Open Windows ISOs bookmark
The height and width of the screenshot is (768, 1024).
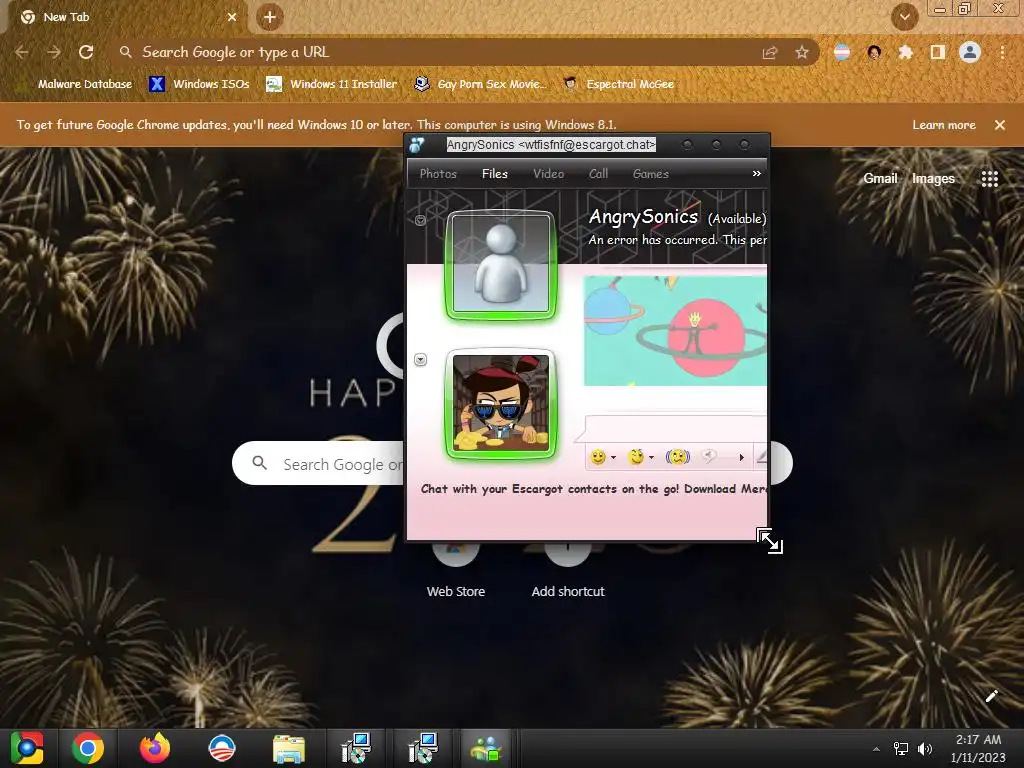tap(199, 84)
